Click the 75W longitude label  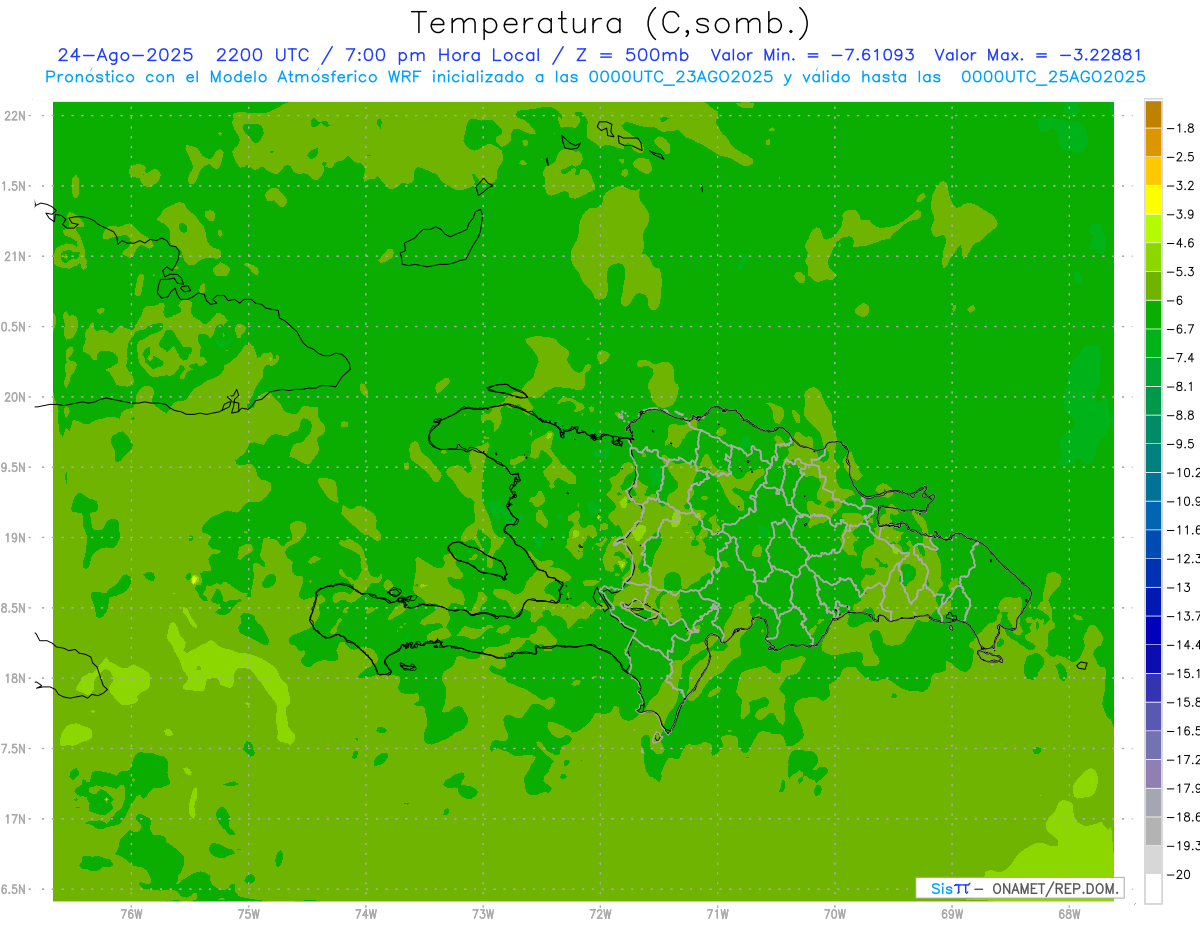(x=249, y=914)
